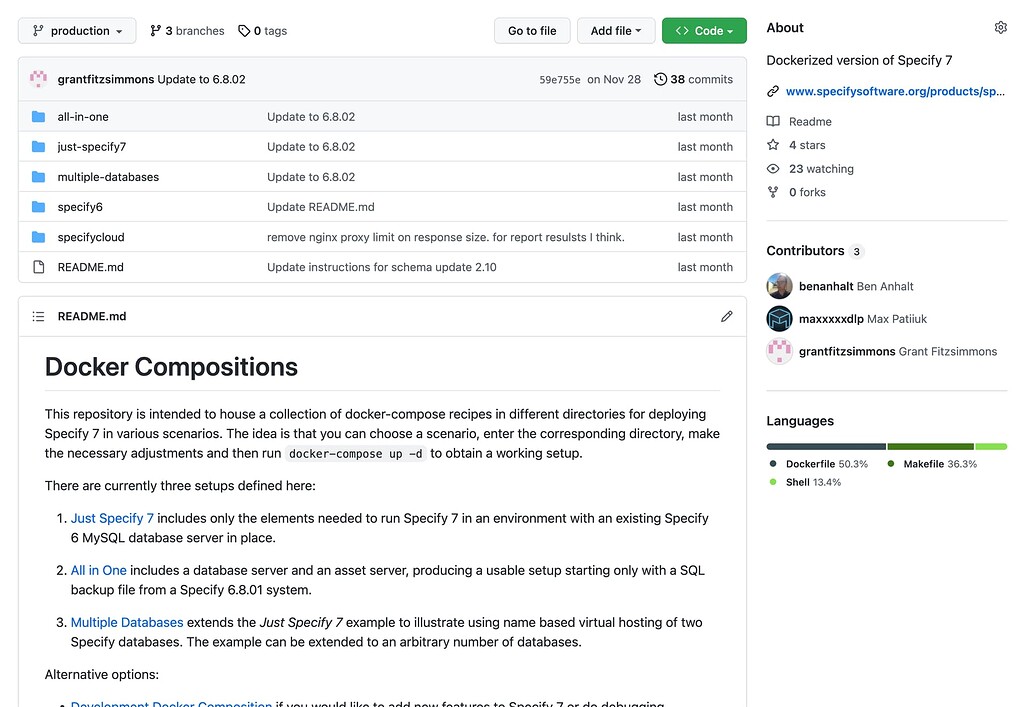Open the About settings gear icon

pyautogui.click(x=1000, y=28)
